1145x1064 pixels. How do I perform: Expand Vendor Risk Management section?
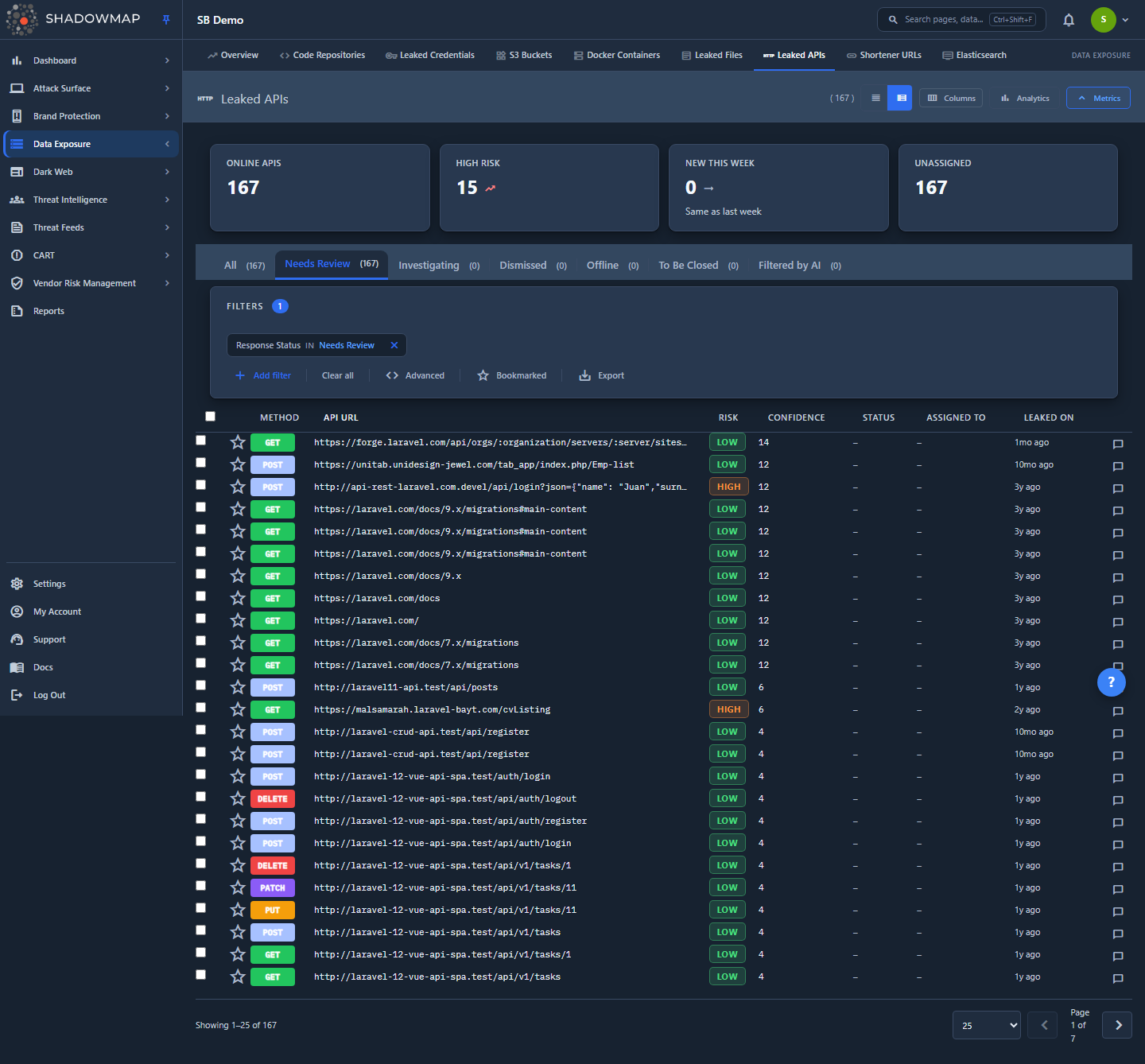pyautogui.click(x=91, y=283)
